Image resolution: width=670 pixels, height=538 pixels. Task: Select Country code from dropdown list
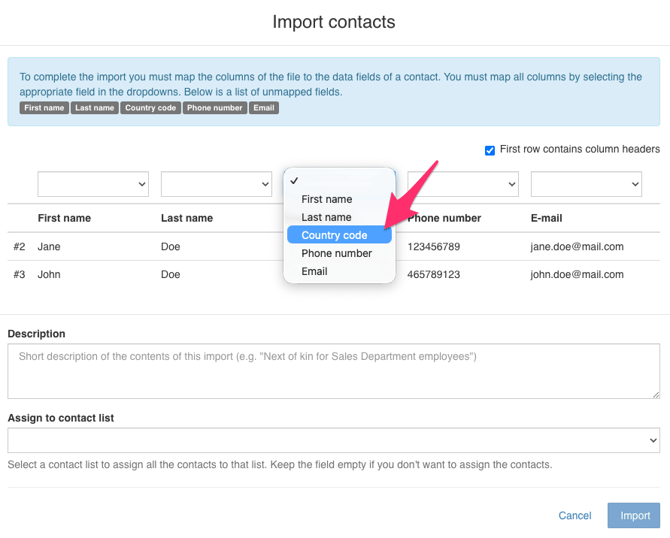(334, 235)
